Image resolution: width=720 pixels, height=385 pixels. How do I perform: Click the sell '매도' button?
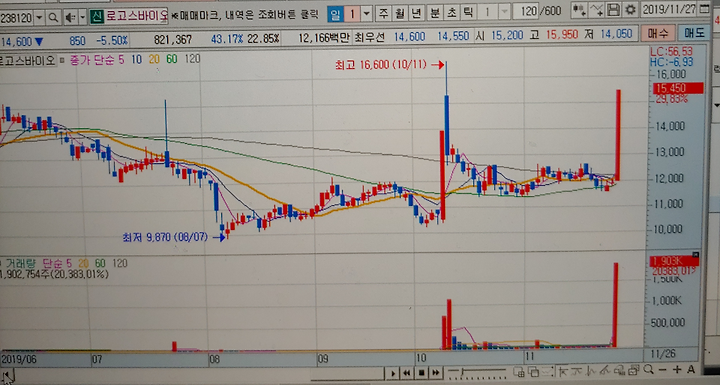(693, 33)
